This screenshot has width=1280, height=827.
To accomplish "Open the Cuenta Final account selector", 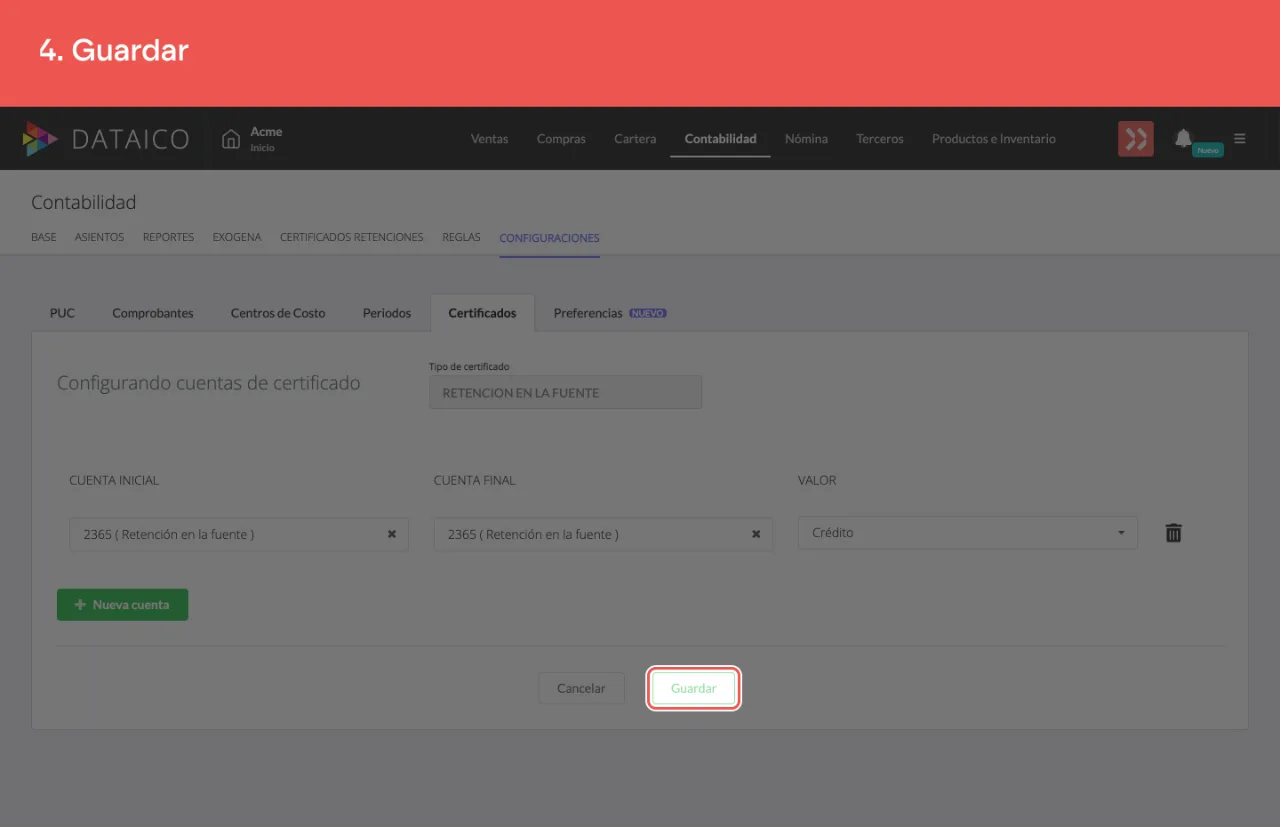I will coord(603,534).
